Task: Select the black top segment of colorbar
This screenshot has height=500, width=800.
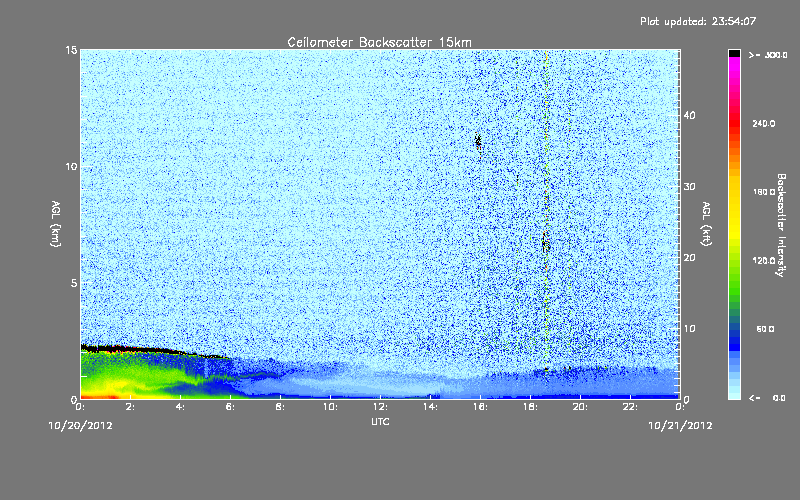Action: [734, 53]
